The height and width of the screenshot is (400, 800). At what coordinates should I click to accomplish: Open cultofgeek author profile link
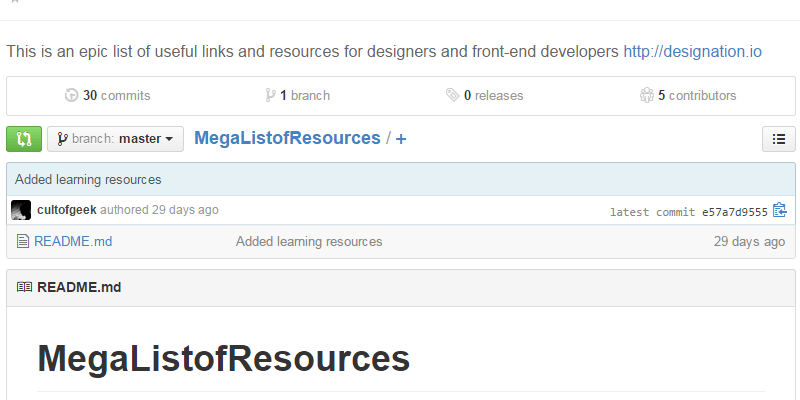click(66, 210)
